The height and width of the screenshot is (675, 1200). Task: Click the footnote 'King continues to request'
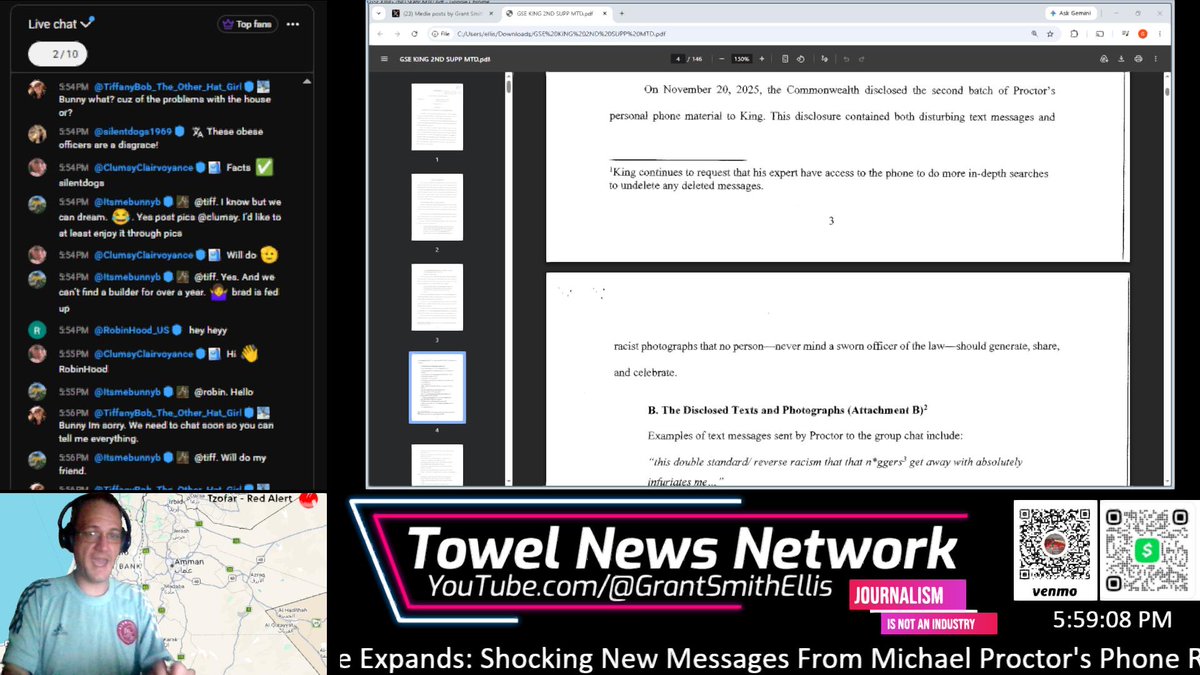click(829, 179)
